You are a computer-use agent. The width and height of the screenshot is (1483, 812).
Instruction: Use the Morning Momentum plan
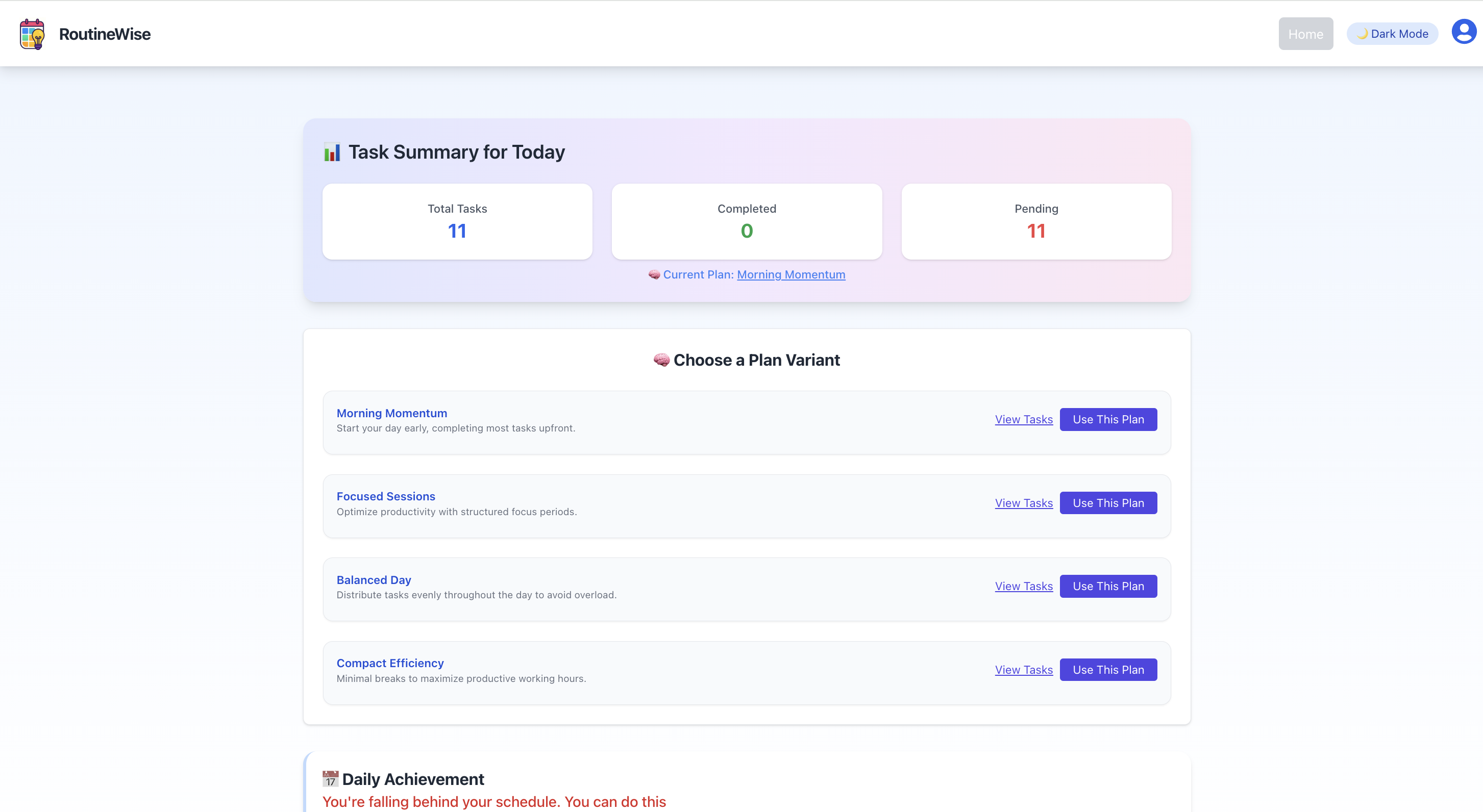pos(1107,420)
